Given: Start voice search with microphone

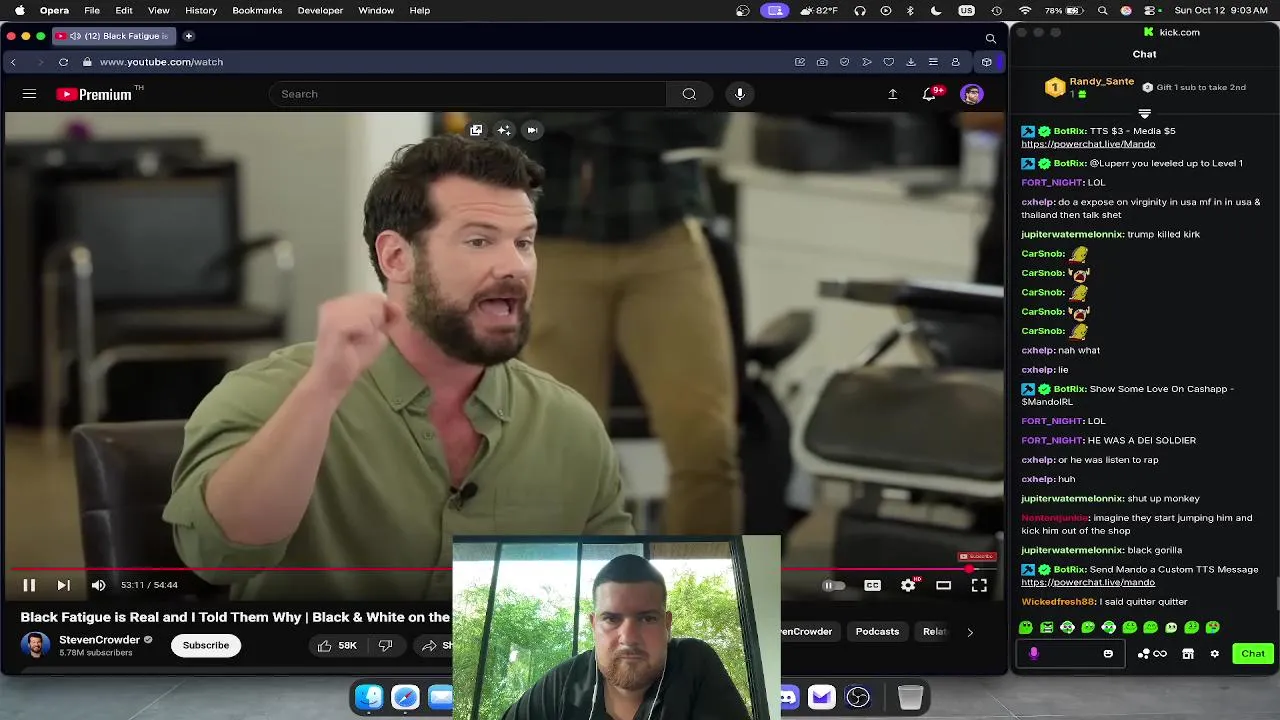Looking at the screenshot, I should (740, 94).
